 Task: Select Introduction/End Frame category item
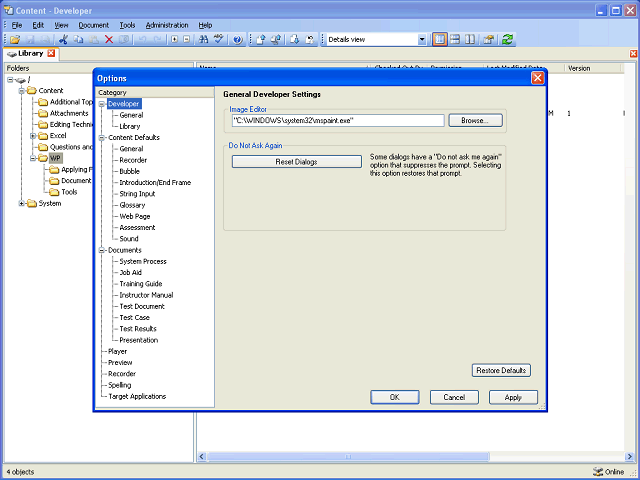click(x=155, y=183)
